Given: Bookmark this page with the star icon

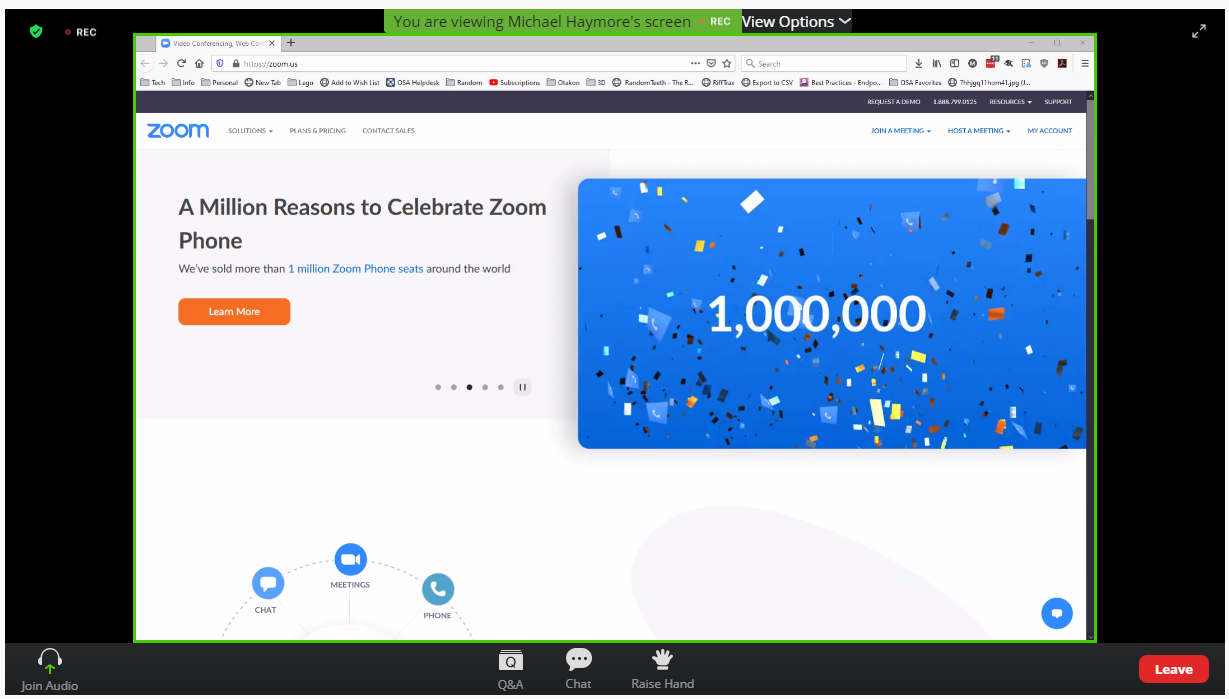Looking at the screenshot, I should (727, 63).
